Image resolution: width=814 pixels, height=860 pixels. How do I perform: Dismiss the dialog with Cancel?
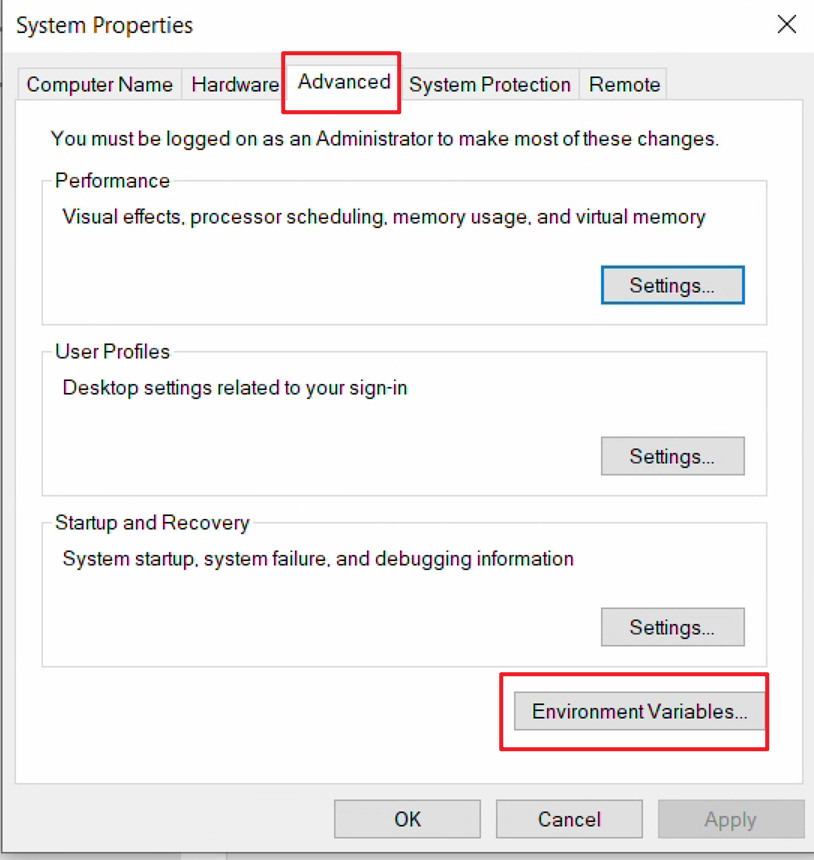(569, 819)
